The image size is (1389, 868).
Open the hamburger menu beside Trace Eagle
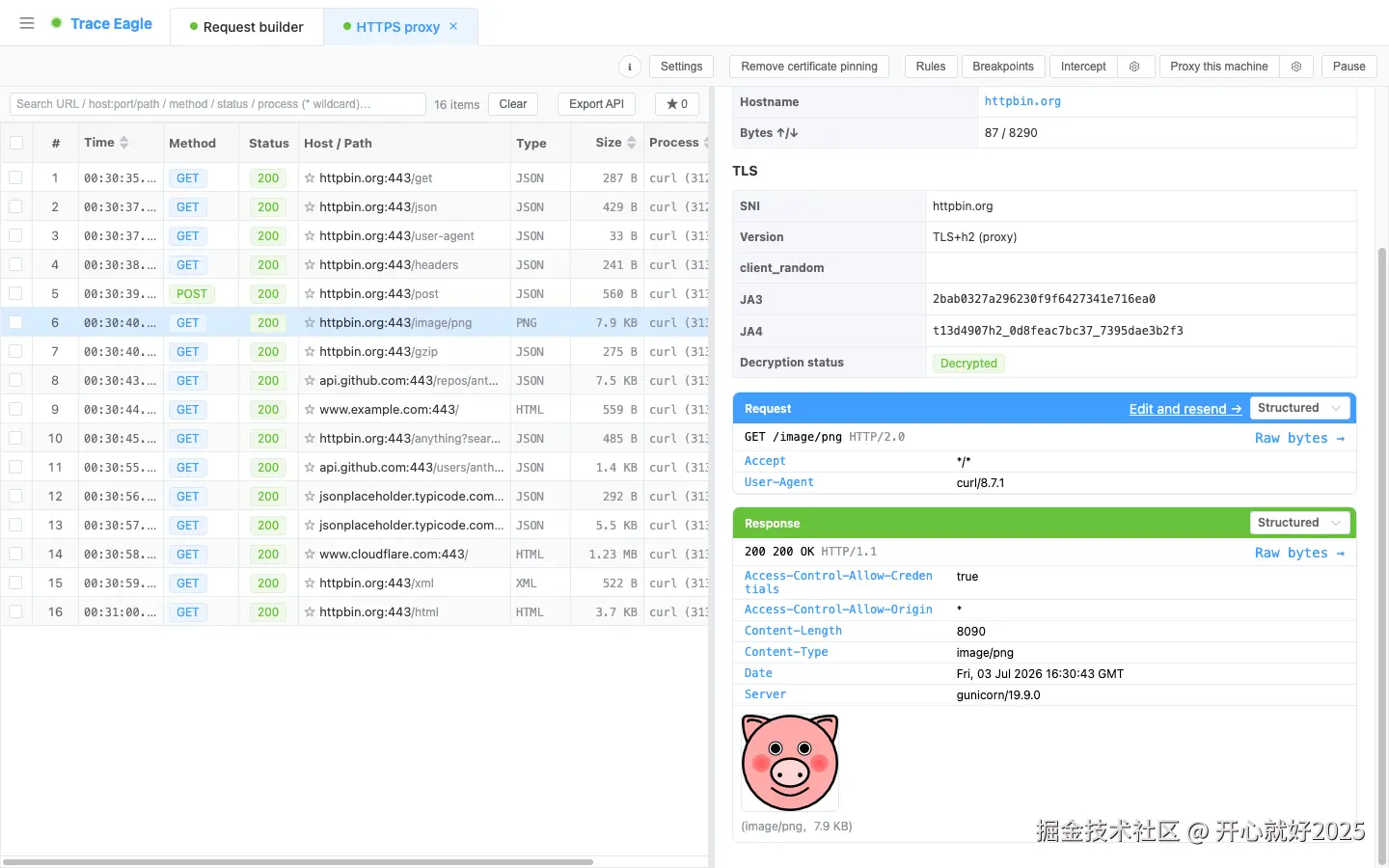pyautogui.click(x=27, y=23)
